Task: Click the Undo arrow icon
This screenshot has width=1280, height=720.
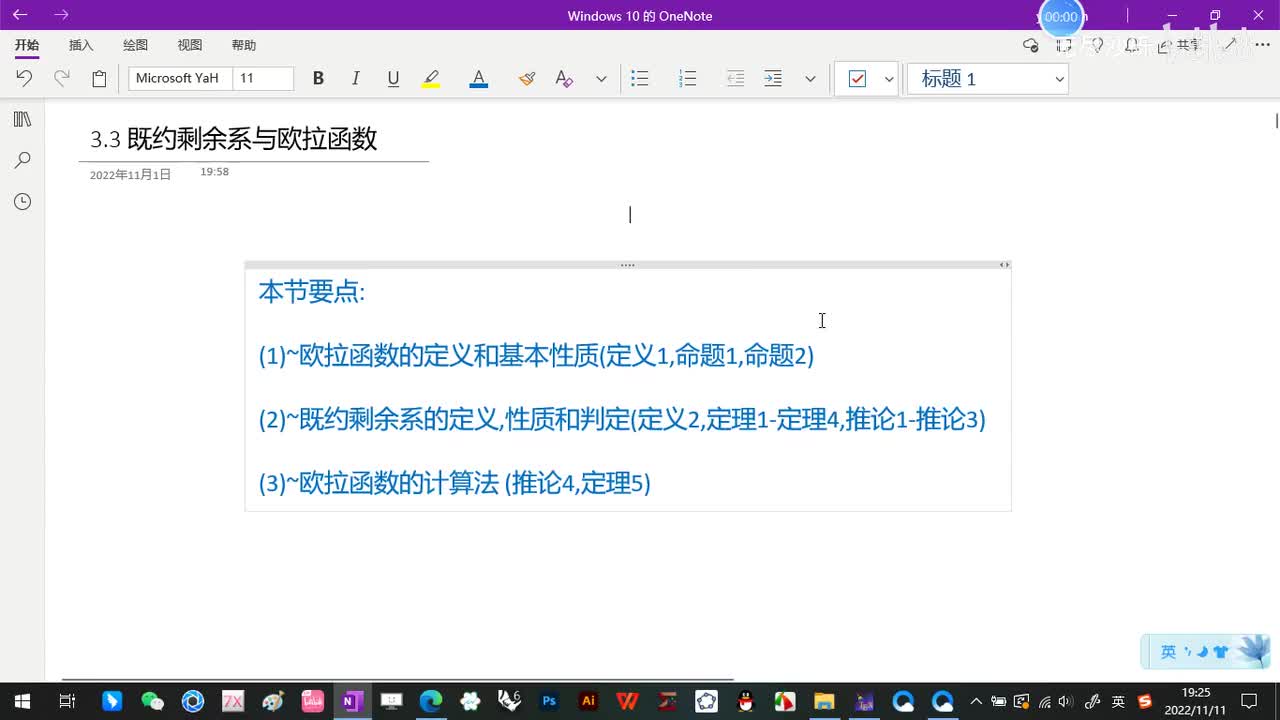Action: (x=24, y=78)
